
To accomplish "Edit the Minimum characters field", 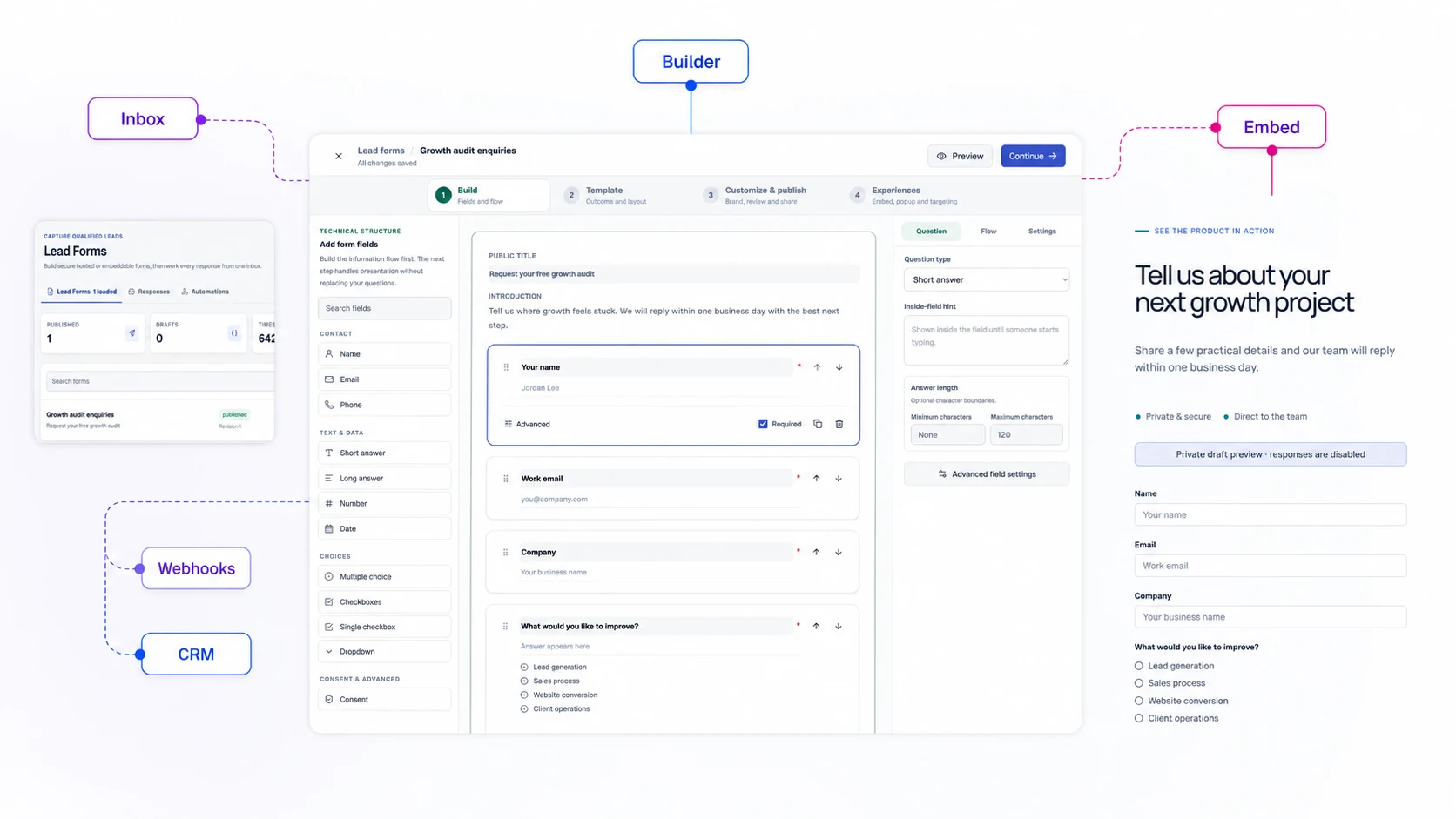I will [947, 434].
